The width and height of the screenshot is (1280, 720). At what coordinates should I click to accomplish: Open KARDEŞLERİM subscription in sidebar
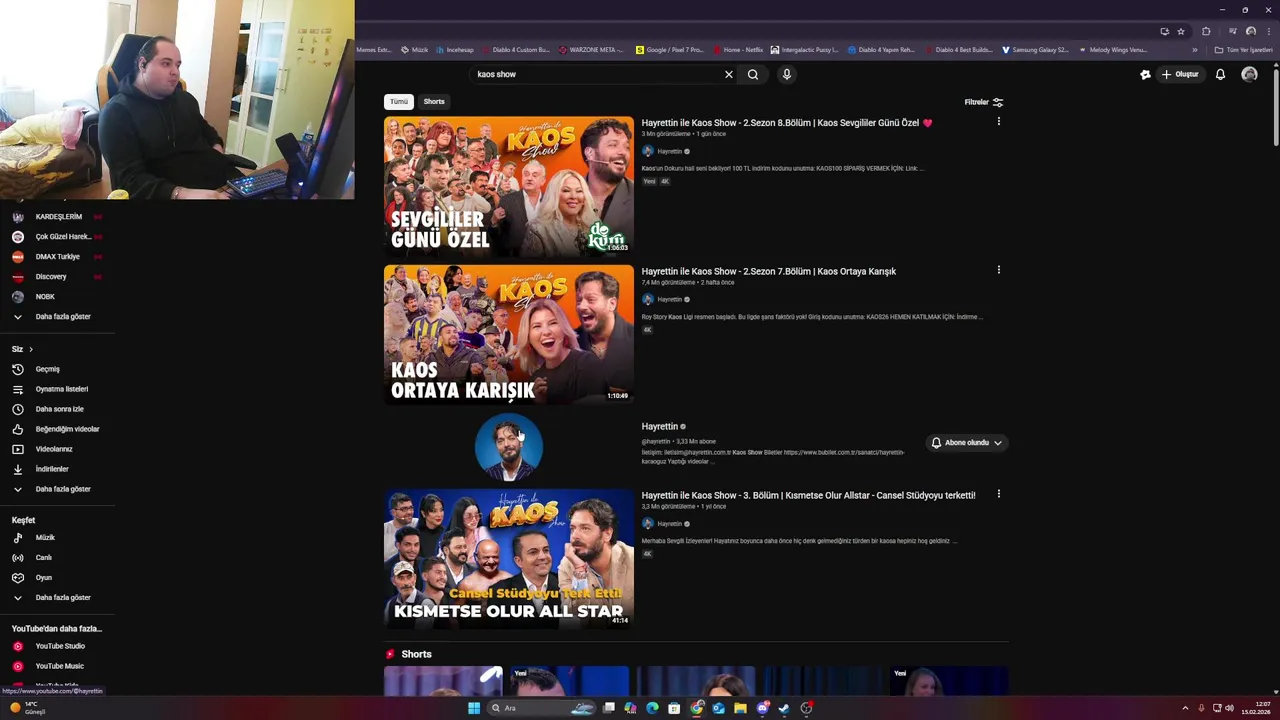pos(57,217)
